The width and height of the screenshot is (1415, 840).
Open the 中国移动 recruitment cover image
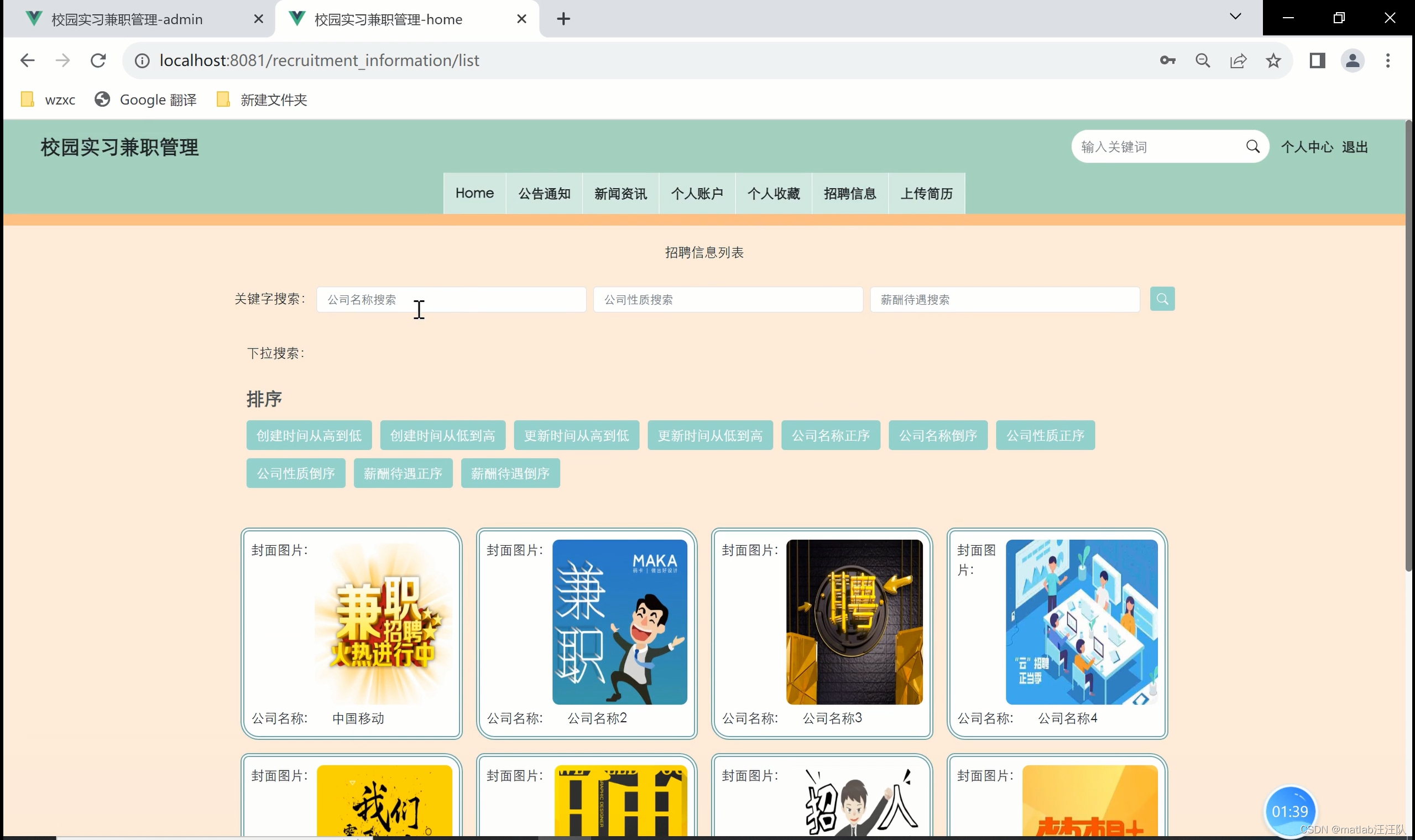[384, 623]
